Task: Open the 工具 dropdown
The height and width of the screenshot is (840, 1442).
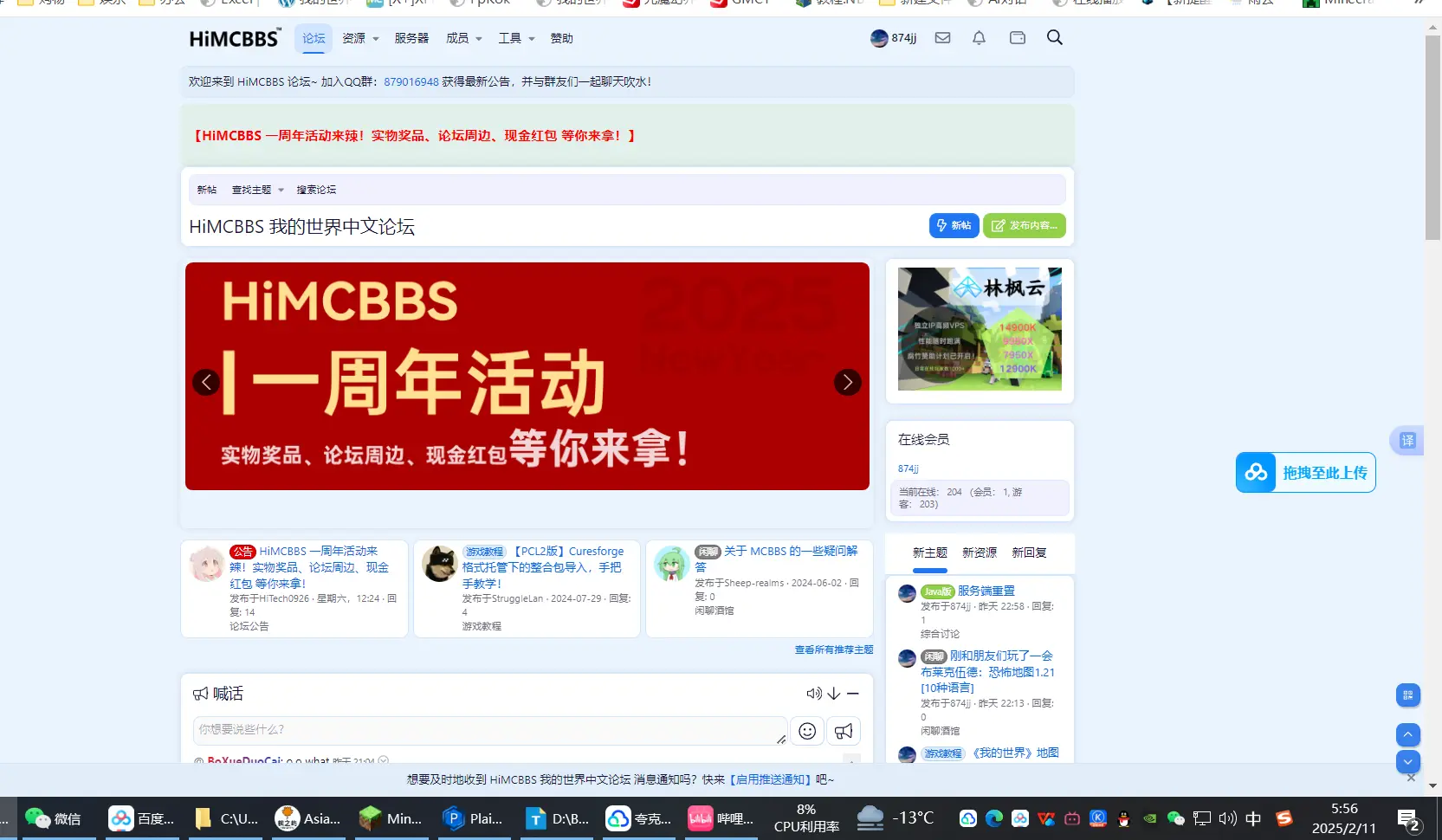Action: 515,38
